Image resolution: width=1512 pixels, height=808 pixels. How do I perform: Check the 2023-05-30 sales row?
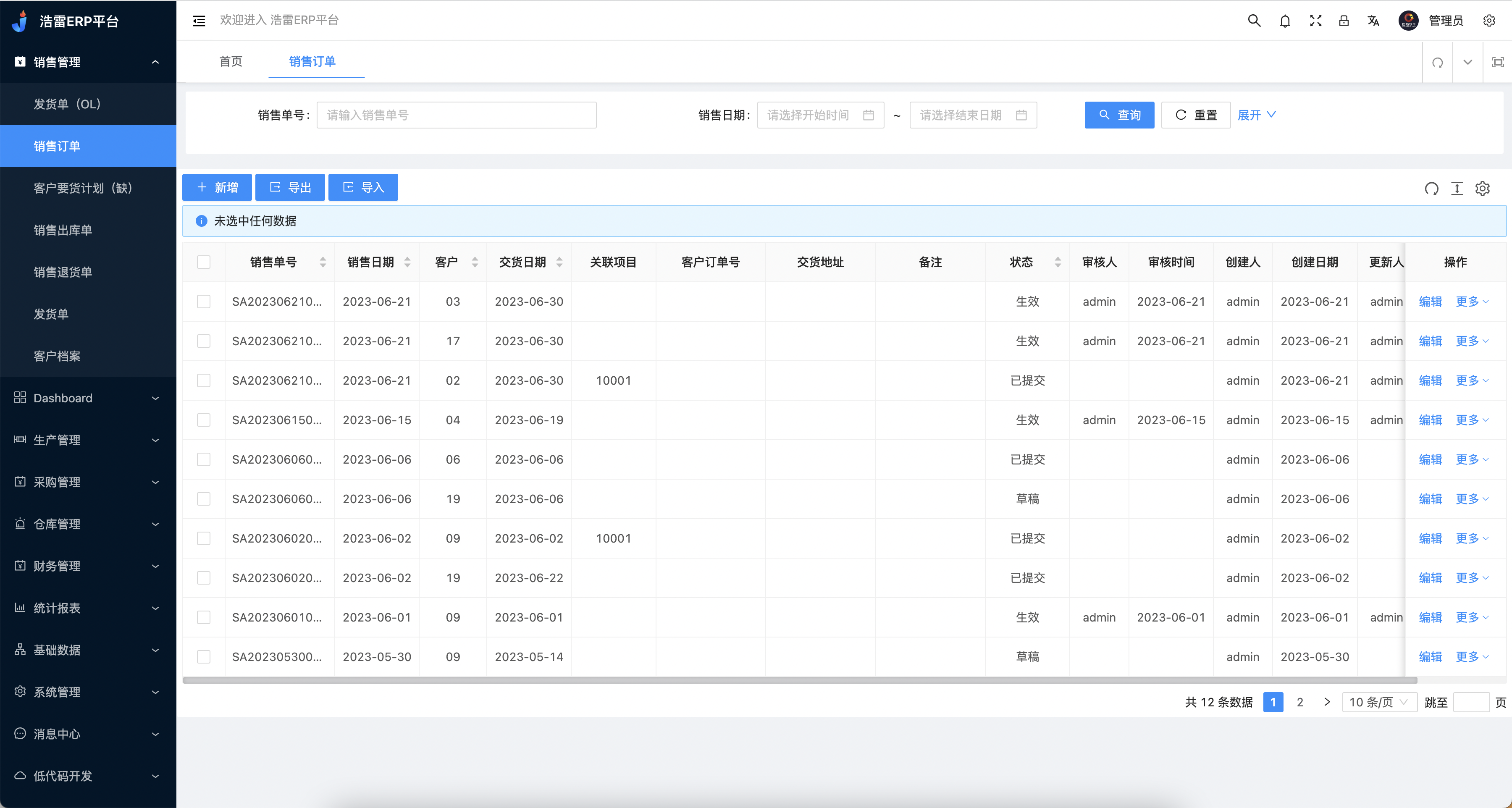[x=204, y=657]
